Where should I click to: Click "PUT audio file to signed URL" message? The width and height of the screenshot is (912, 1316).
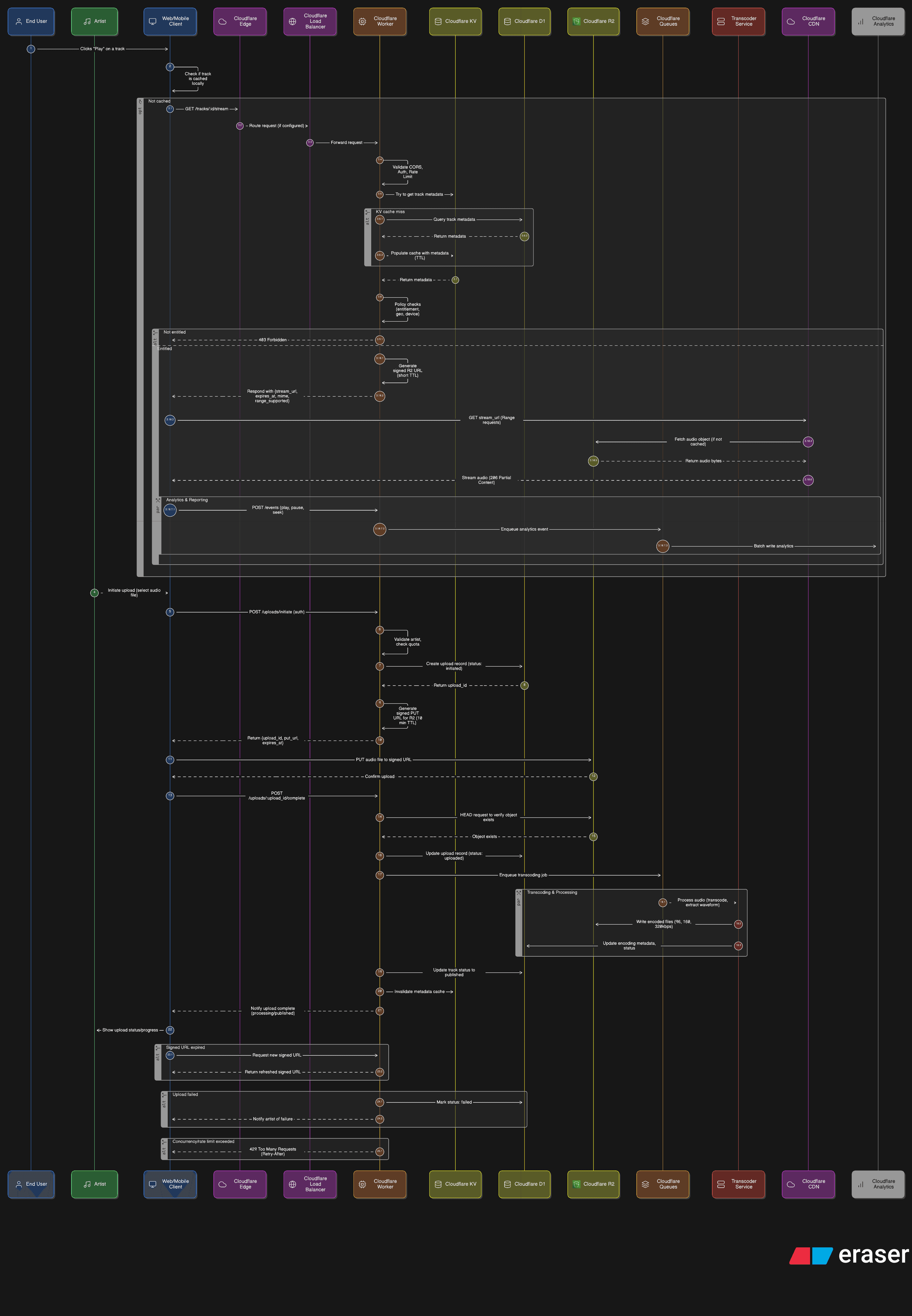point(383,760)
